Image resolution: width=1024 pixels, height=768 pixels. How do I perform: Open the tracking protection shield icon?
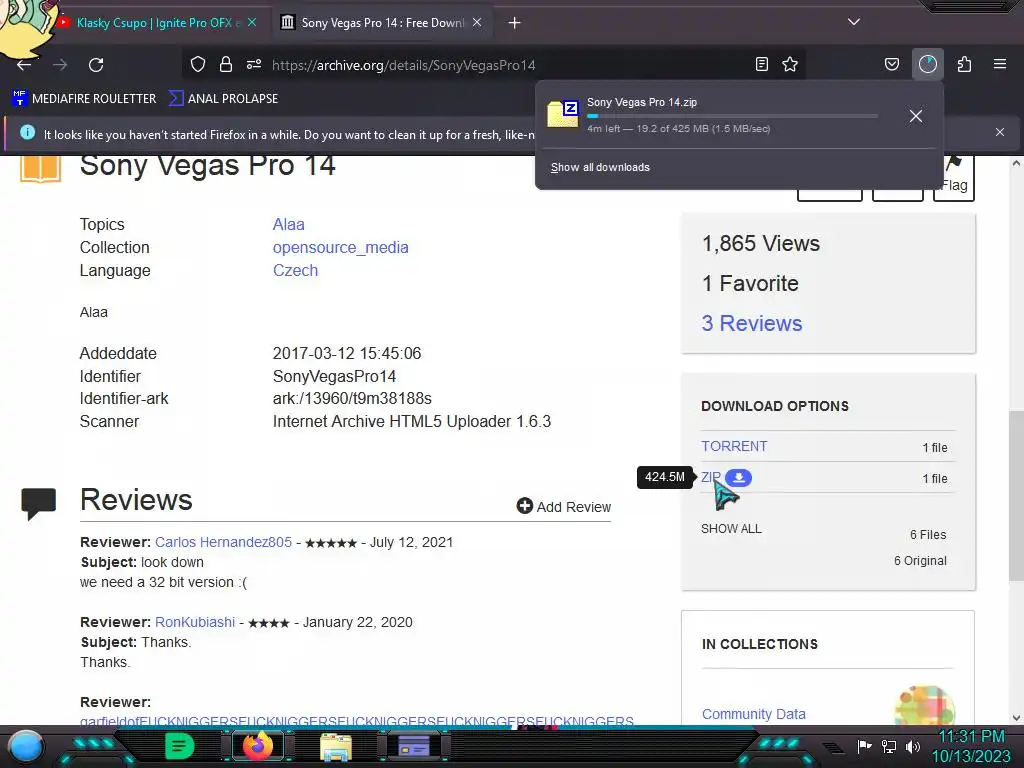click(x=198, y=64)
